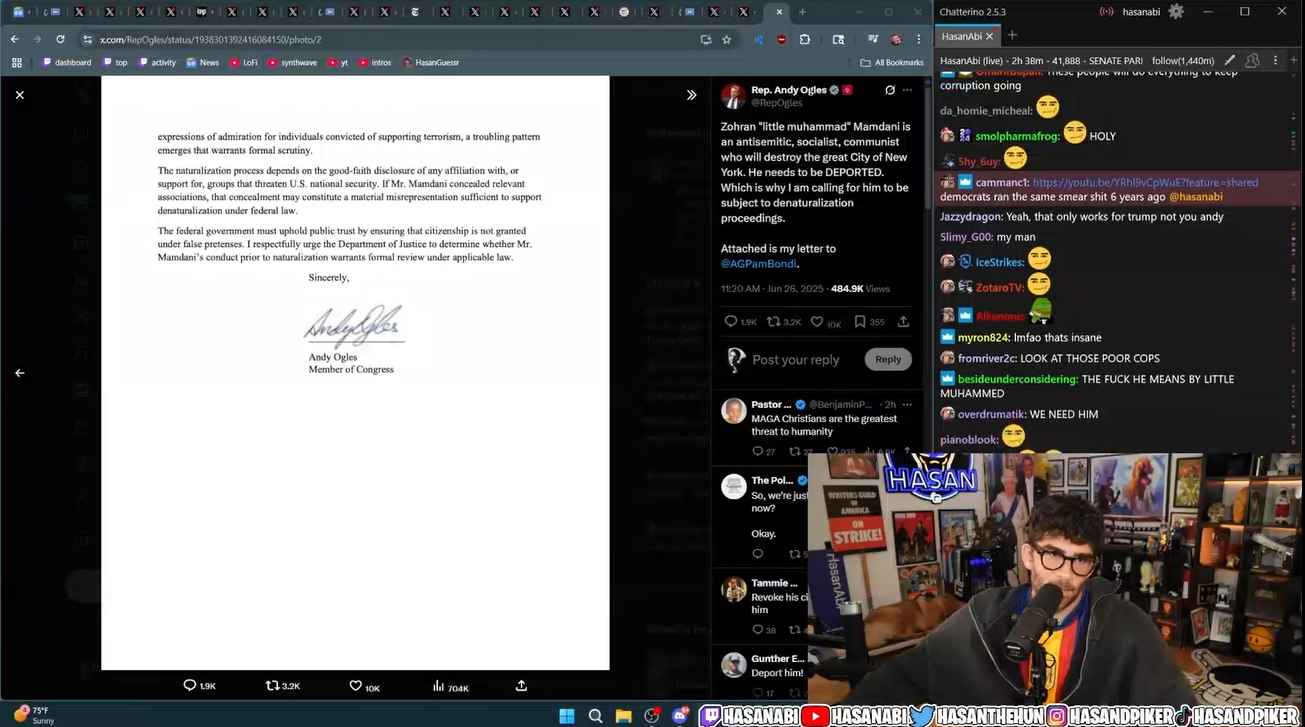Image resolution: width=1305 pixels, height=727 pixels.
Task: Open the split three-dot menu in Chatterino
Action: coord(1276,60)
